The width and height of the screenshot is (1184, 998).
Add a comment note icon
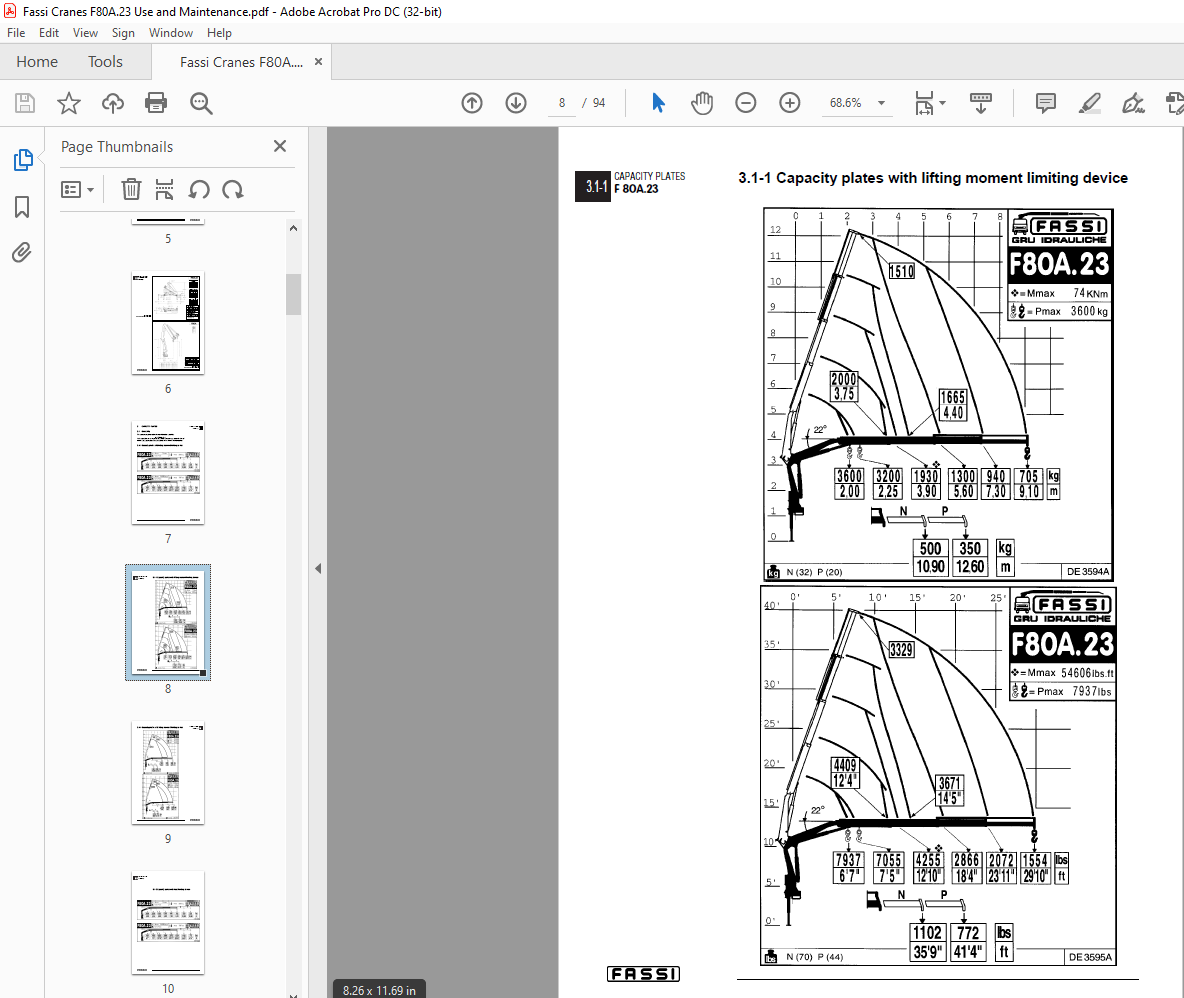[x=1046, y=103]
